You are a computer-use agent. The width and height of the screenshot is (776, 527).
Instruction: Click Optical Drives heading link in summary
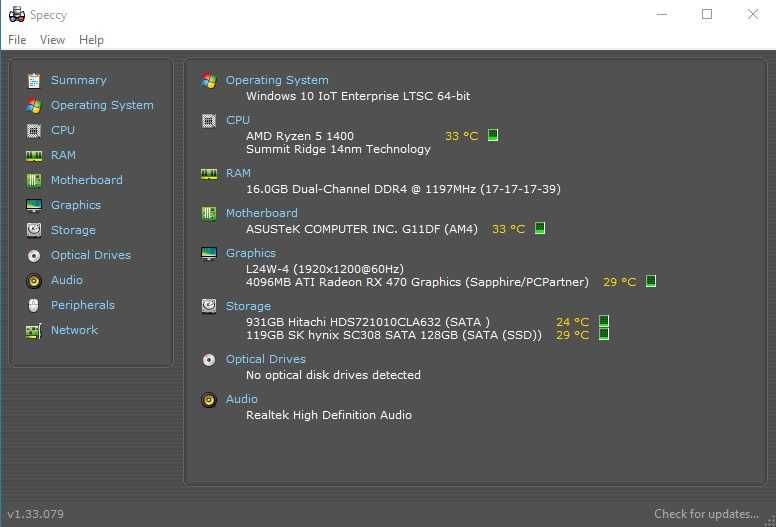pyautogui.click(x=266, y=359)
